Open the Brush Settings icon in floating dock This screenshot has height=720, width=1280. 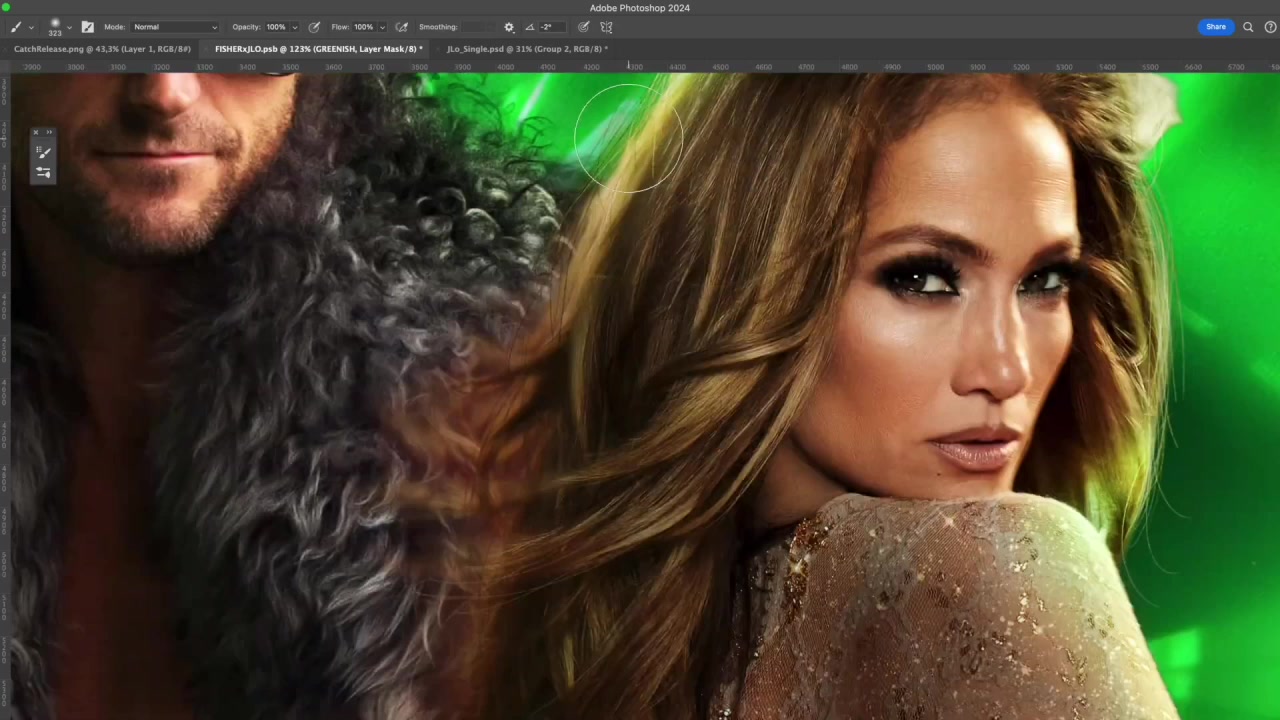pyautogui.click(x=43, y=172)
